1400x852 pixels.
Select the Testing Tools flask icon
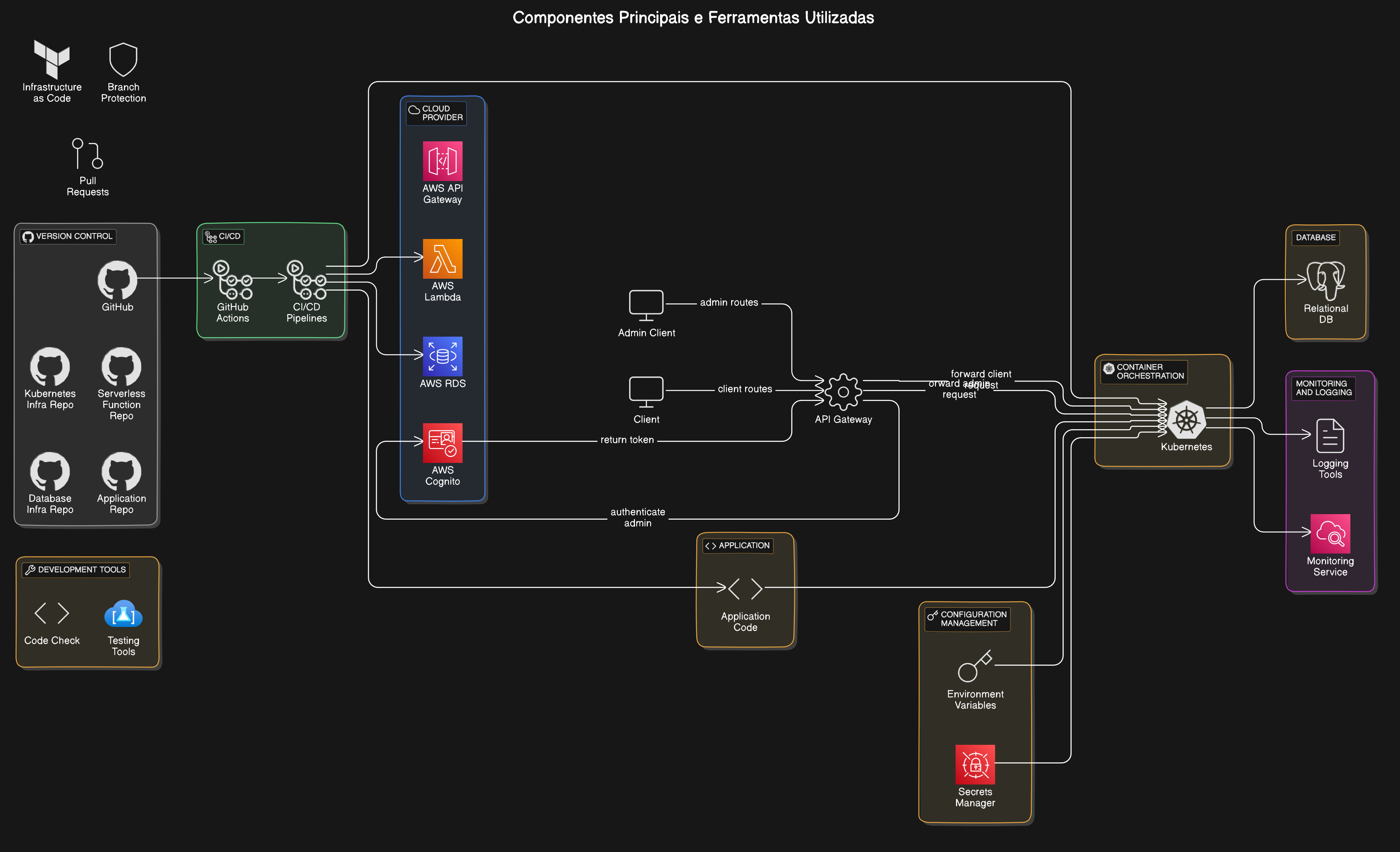coord(123,615)
